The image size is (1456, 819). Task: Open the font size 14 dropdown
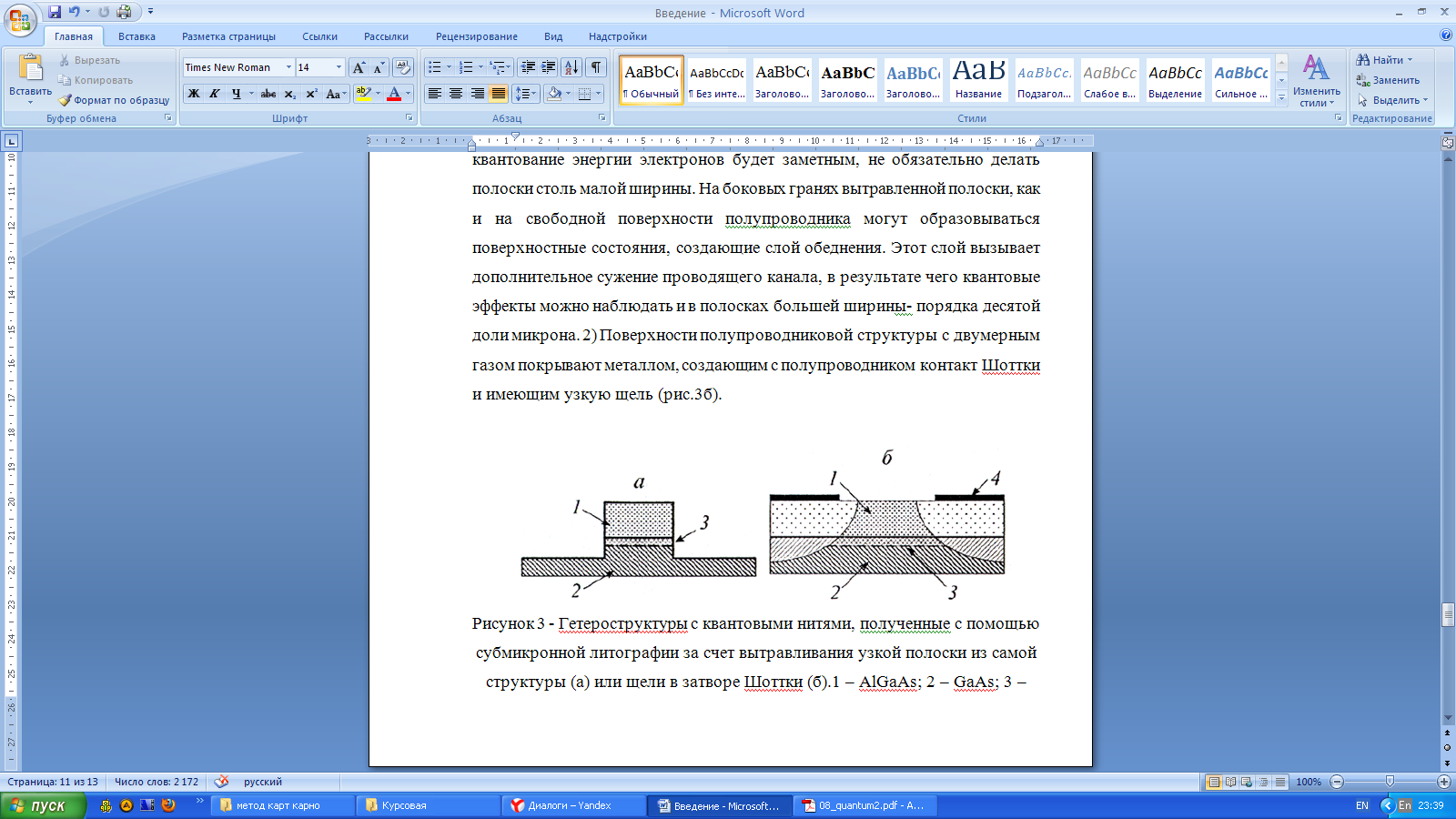pyautogui.click(x=339, y=67)
